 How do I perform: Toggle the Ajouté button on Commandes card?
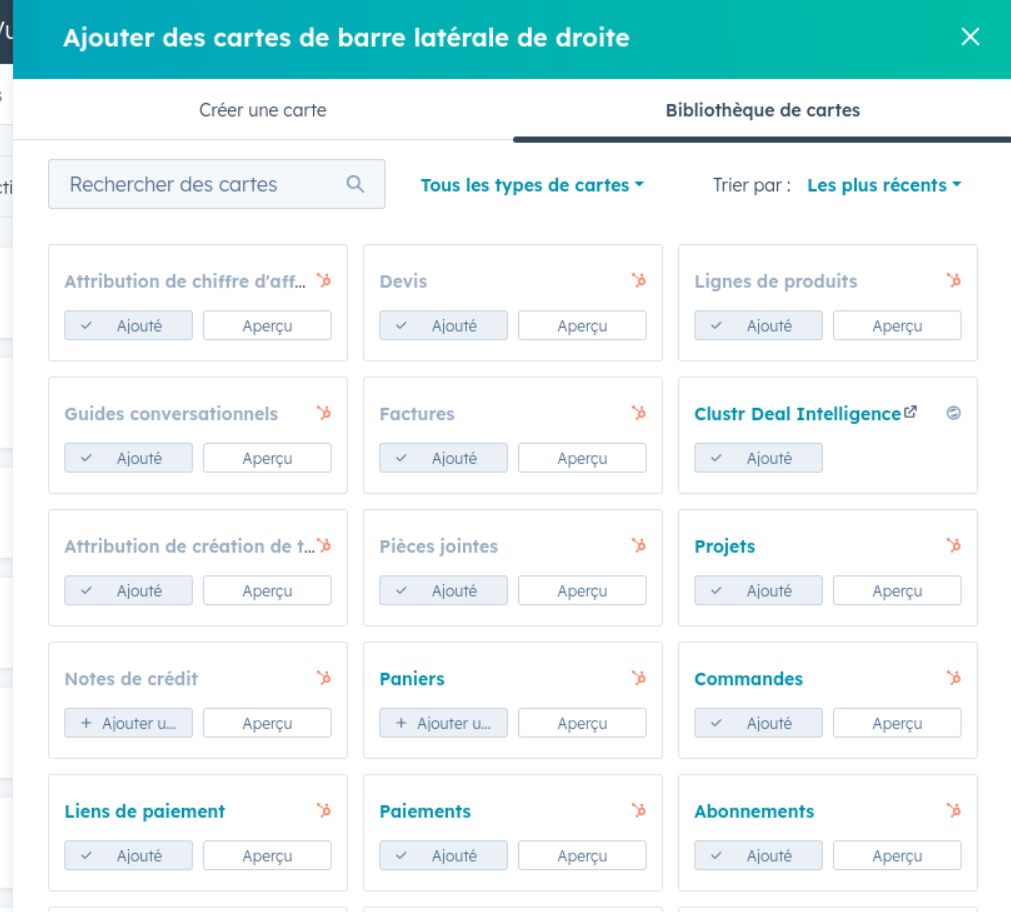758,723
